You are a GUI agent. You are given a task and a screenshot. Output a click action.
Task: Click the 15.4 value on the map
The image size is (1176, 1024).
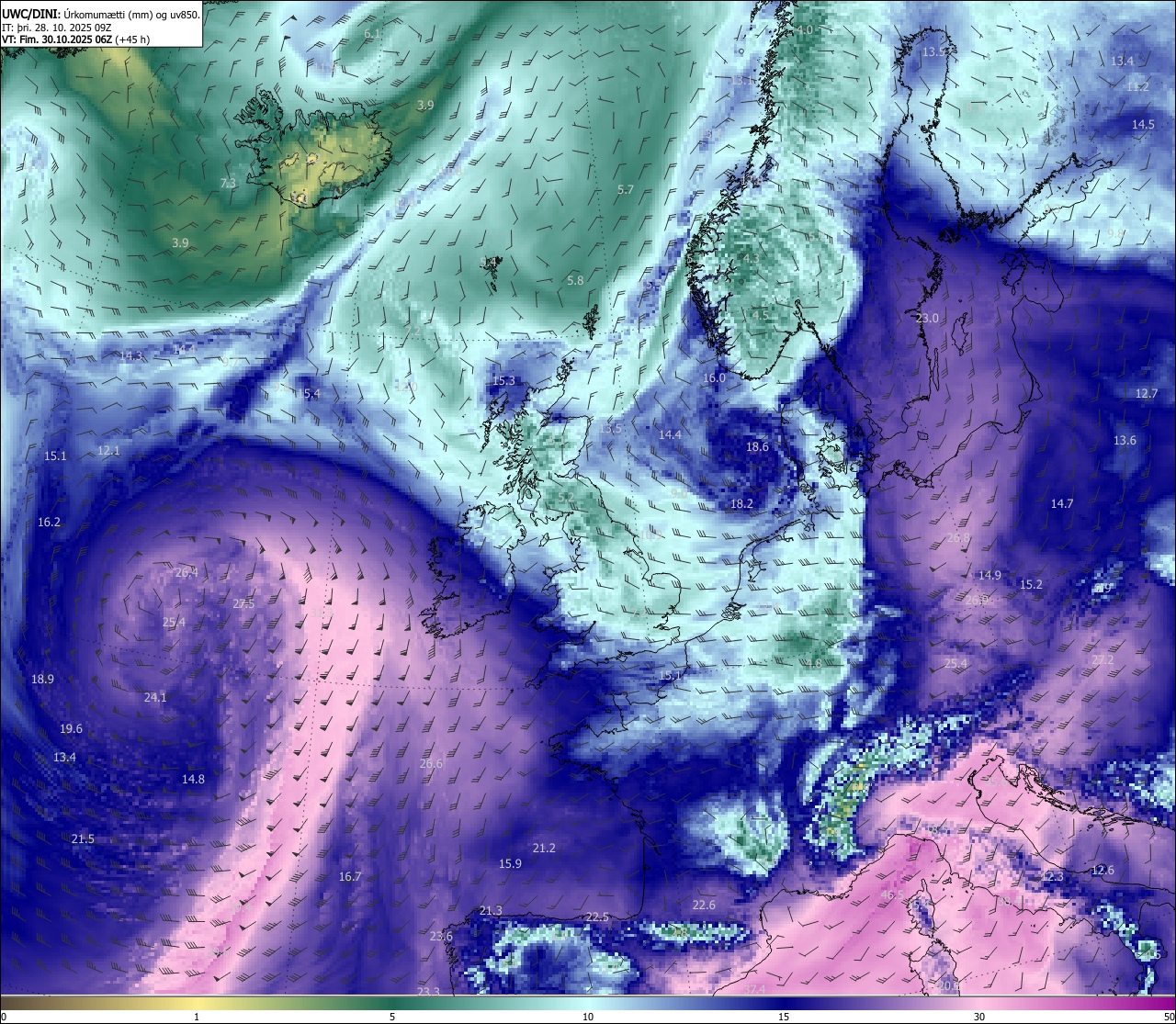click(x=309, y=394)
